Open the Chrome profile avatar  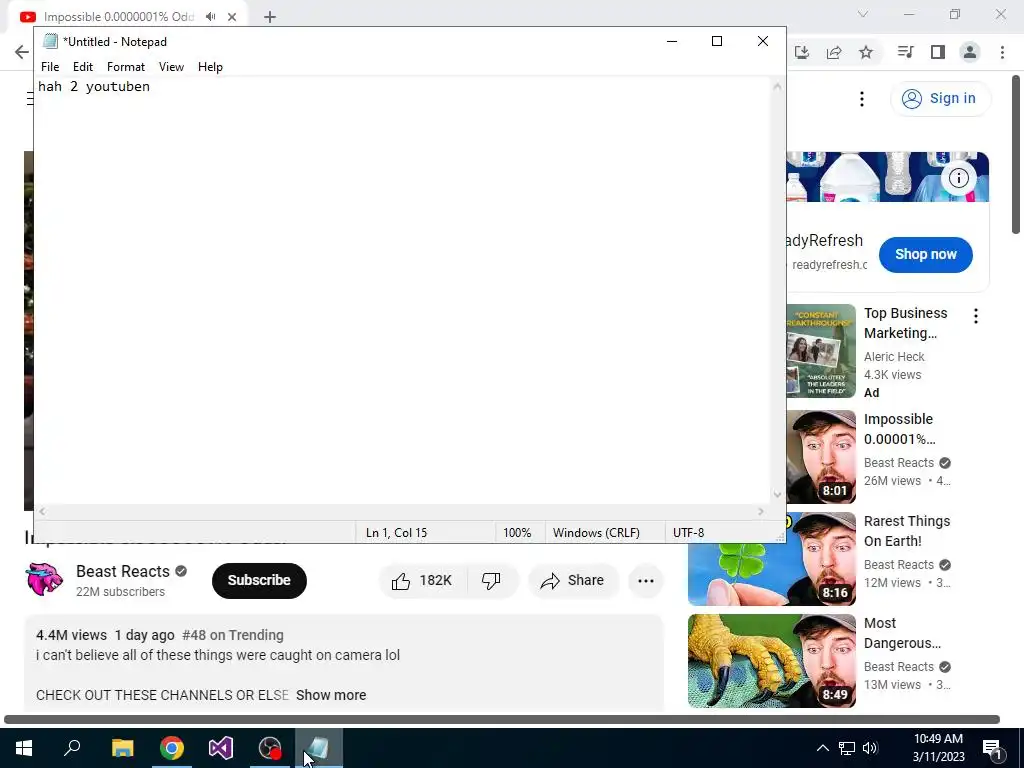pyautogui.click(x=970, y=52)
